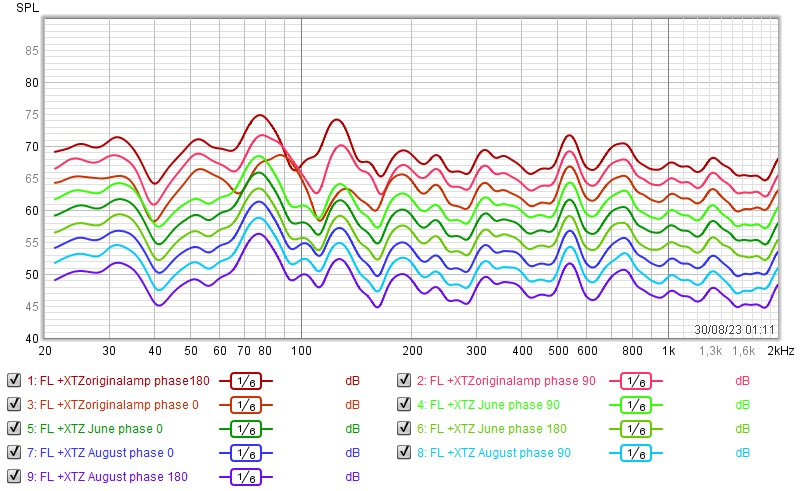Open the orange-brown 1/6 line swatch for trace 3
Image resolution: width=800 pixels, height=491 pixels.
click(x=246, y=405)
